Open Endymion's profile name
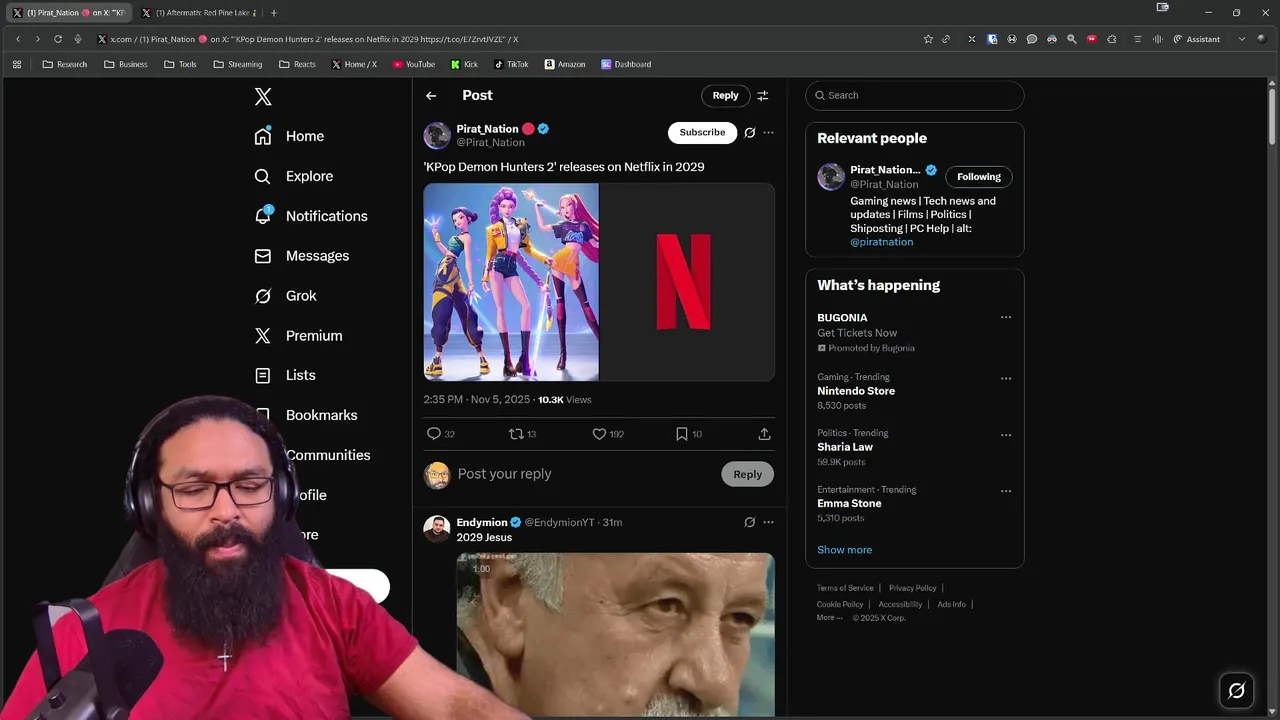 [482, 522]
